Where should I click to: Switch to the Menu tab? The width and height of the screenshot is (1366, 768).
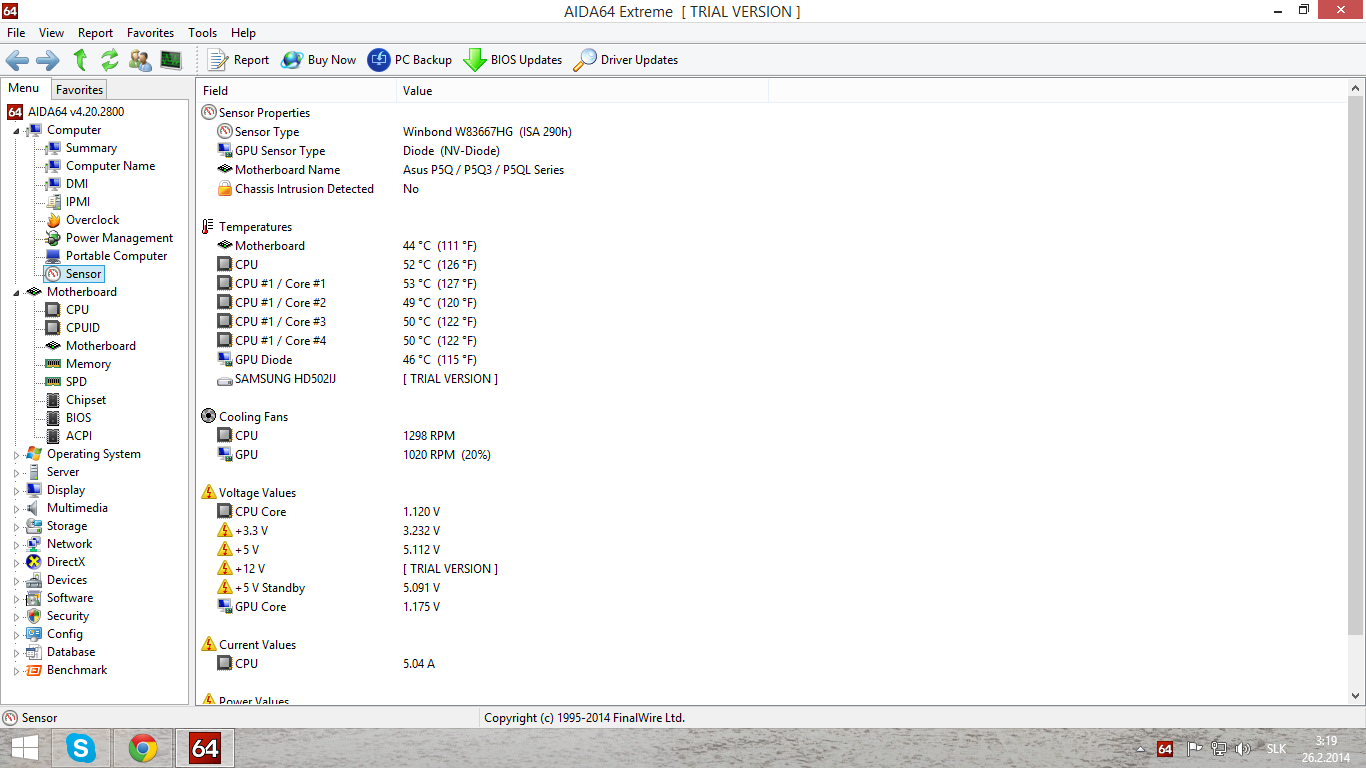tap(24, 88)
